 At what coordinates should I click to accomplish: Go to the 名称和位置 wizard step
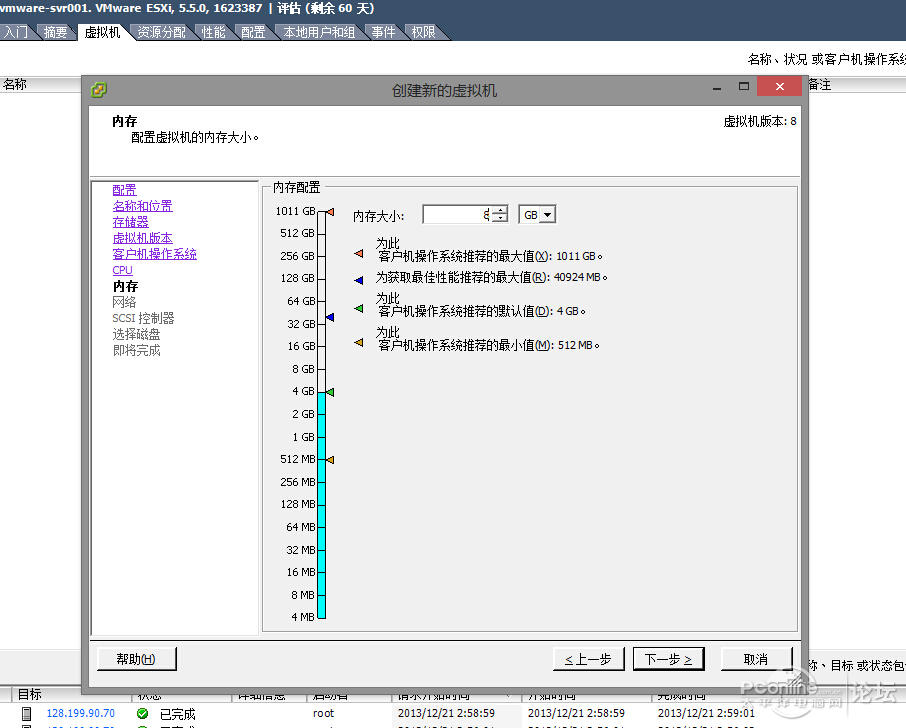click(143, 206)
